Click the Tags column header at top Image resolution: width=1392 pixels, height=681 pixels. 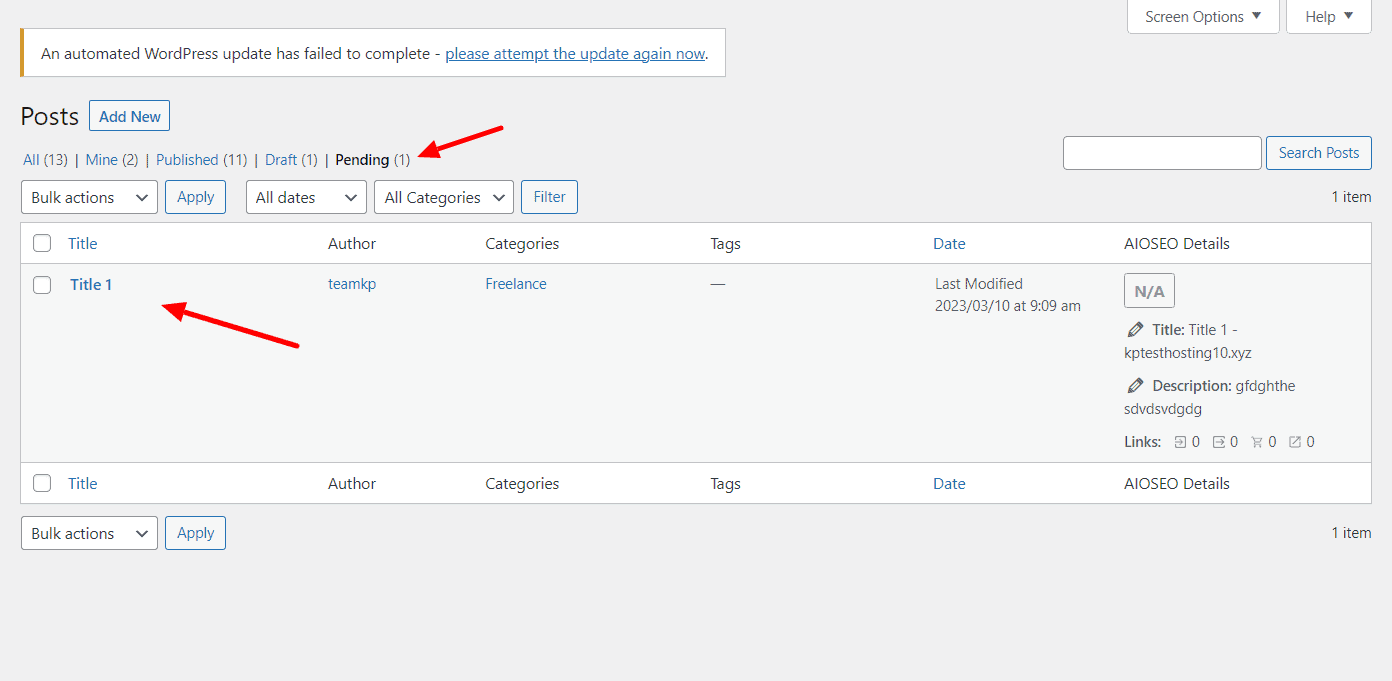pyautogui.click(x=725, y=243)
